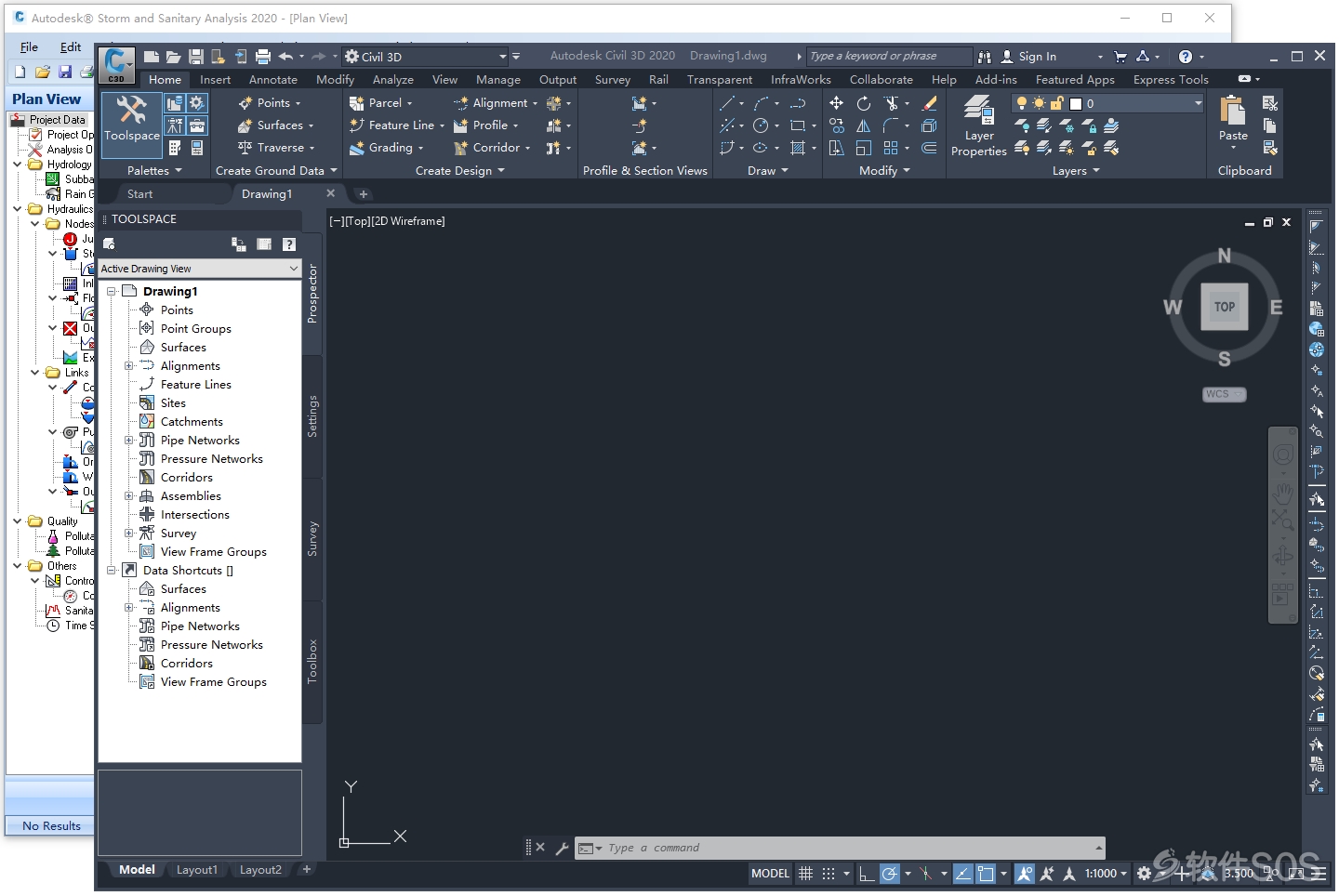This screenshot has height=896, width=1339.
Task: Click the white layer color swatch
Action: [1076, 104]
